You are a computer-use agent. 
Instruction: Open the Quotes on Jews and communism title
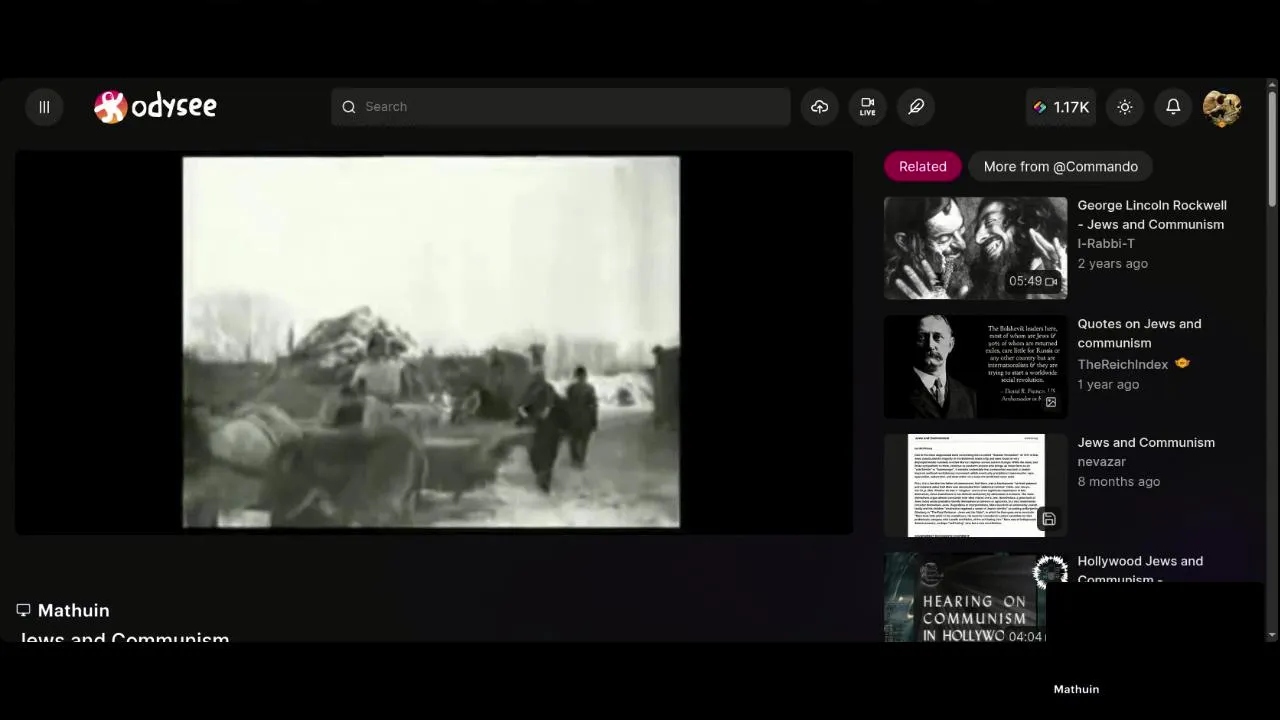tap(1139, 333)
